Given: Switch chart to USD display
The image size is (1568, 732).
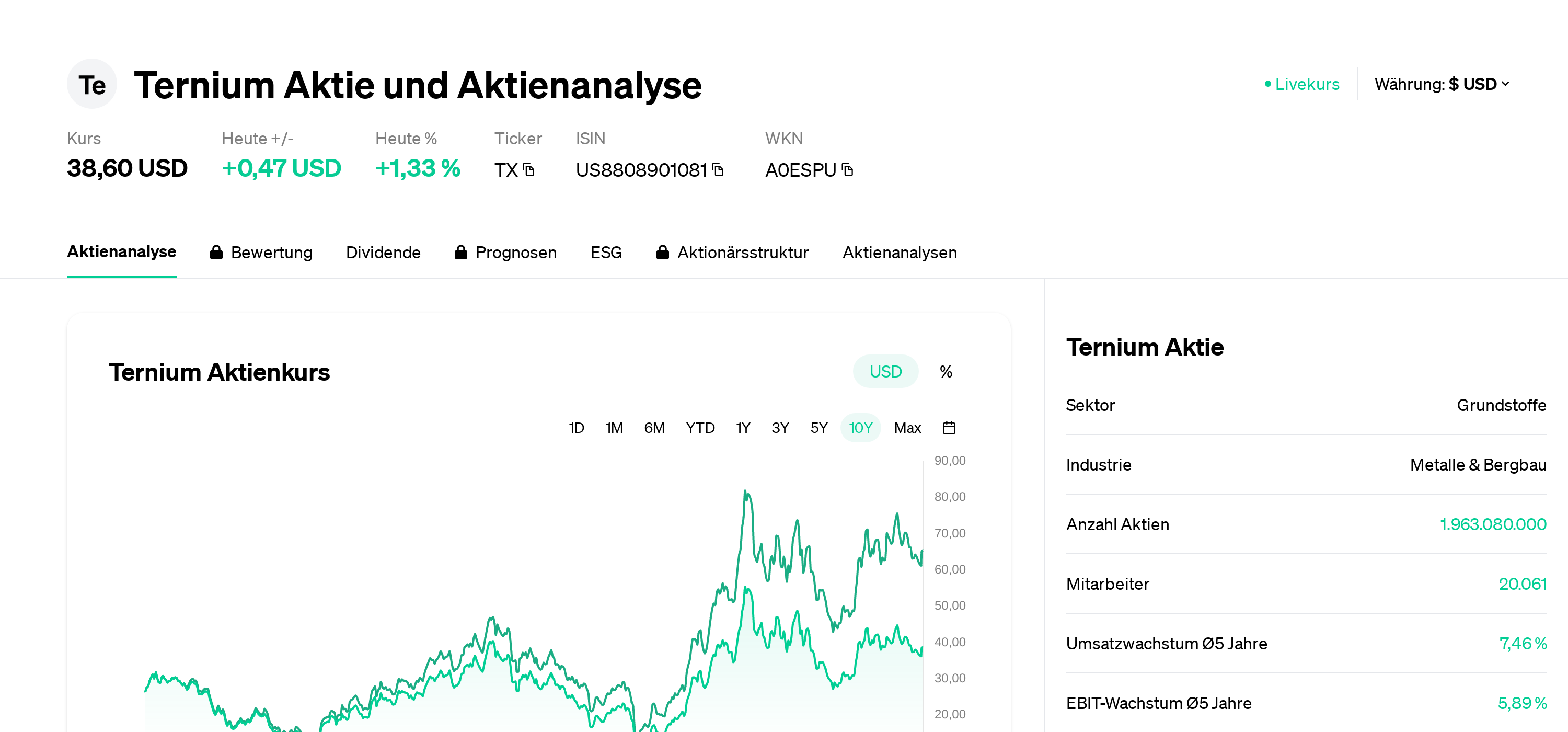Looking at the screenshot, I should [x=884, y=371].
